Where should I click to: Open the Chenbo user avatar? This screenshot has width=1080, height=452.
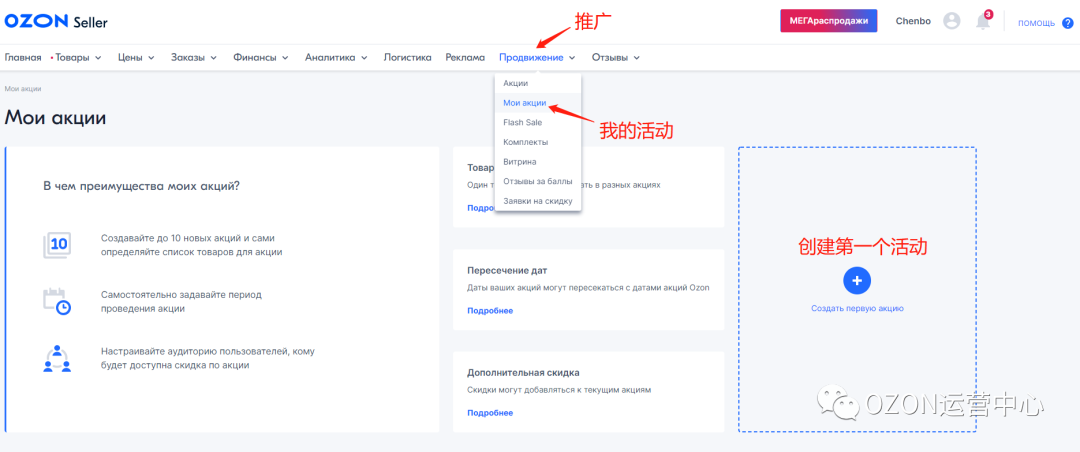[951, 21]
